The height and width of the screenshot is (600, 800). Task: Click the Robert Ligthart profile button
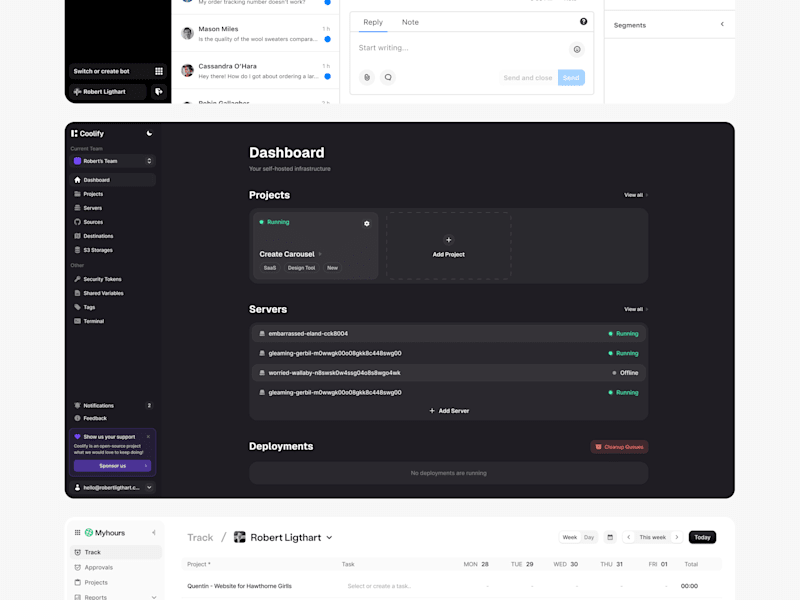click(108, 92)
